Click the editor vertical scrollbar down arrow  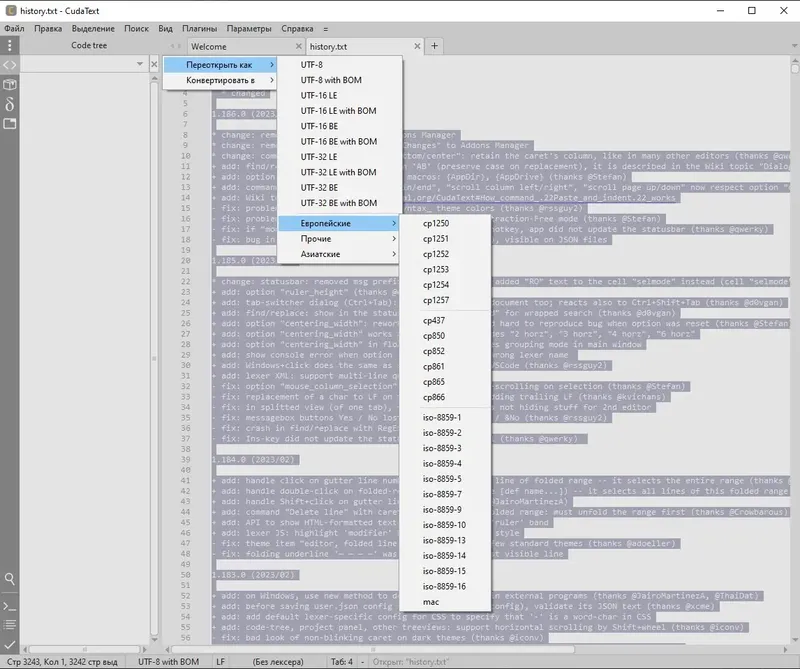[794, 639]
